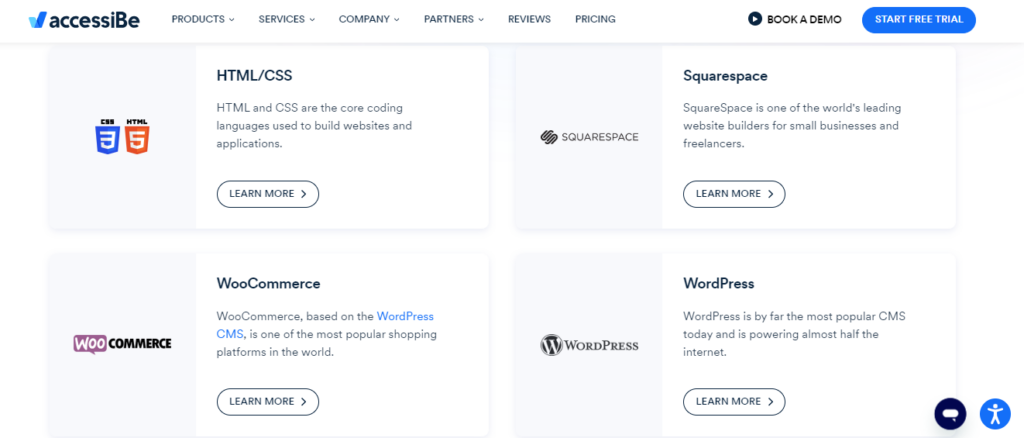
Task: Click Learn More under WooCommerce
Action: (268, 401)
